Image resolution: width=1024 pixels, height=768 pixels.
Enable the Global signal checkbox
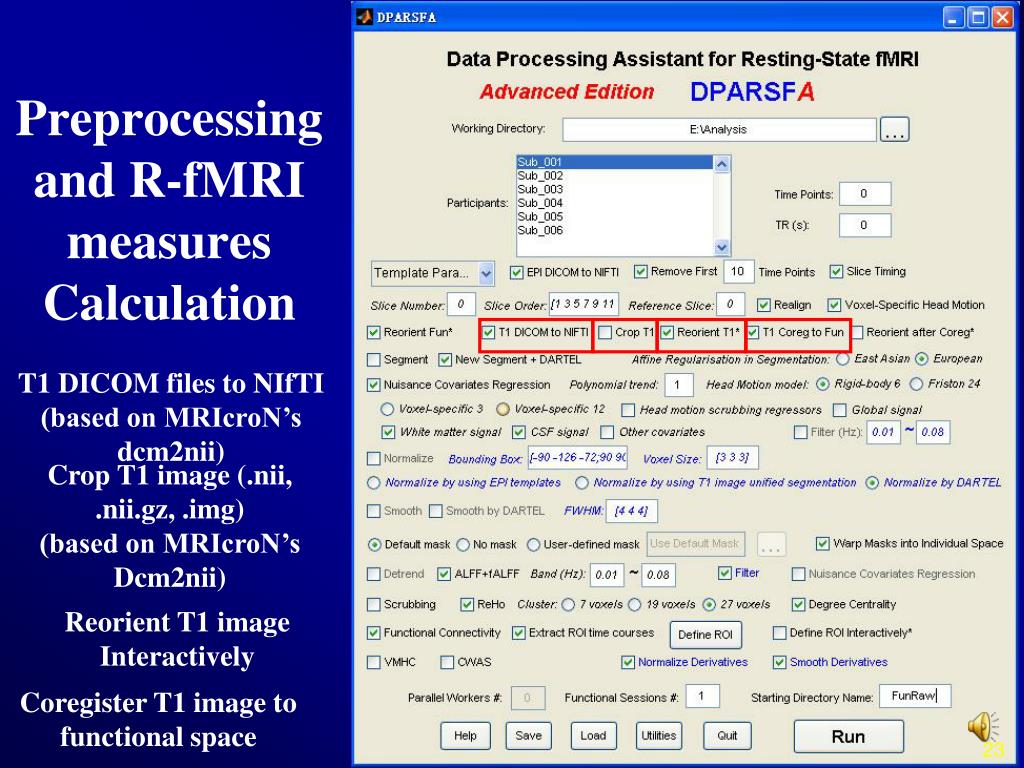[840, 410]
